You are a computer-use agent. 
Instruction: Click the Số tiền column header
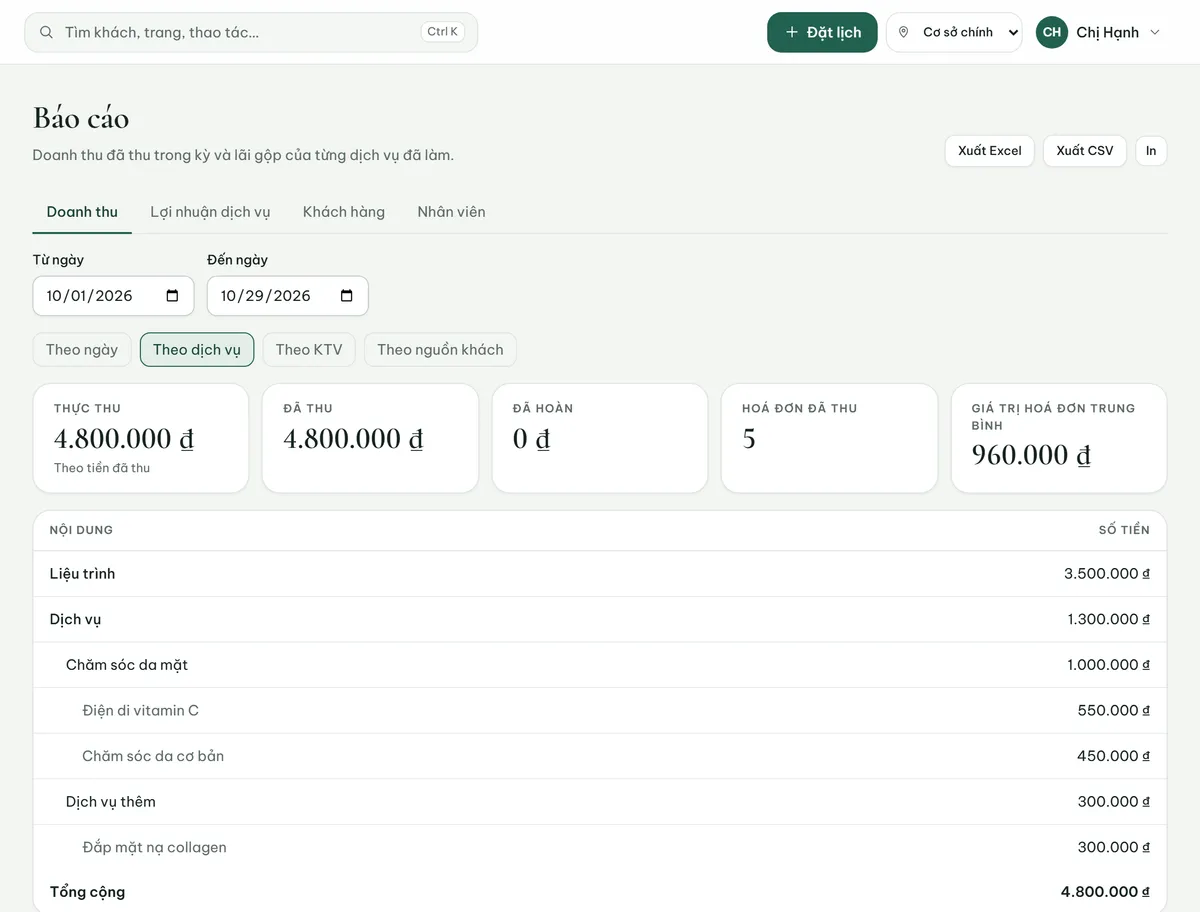1124,530
